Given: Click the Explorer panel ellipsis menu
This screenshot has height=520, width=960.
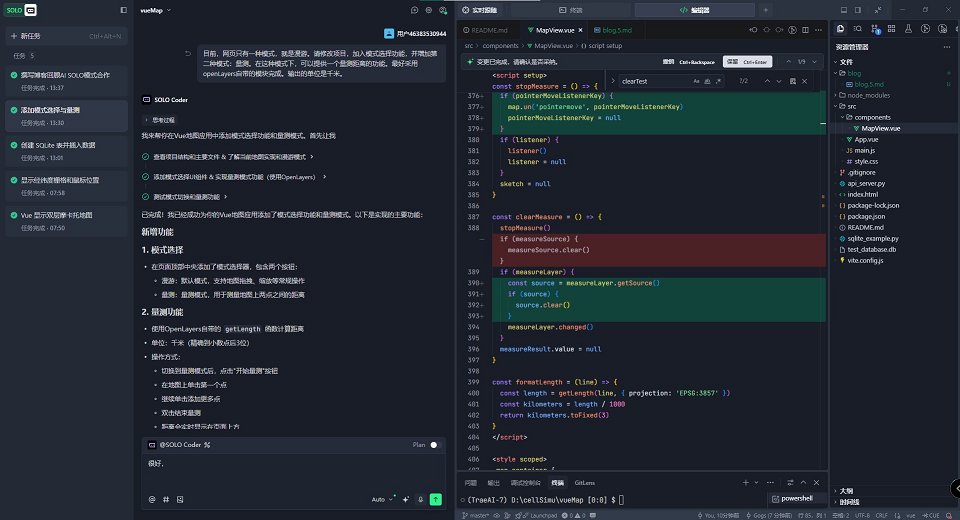Looking at the screenshot, I should (x=947, y=47).
